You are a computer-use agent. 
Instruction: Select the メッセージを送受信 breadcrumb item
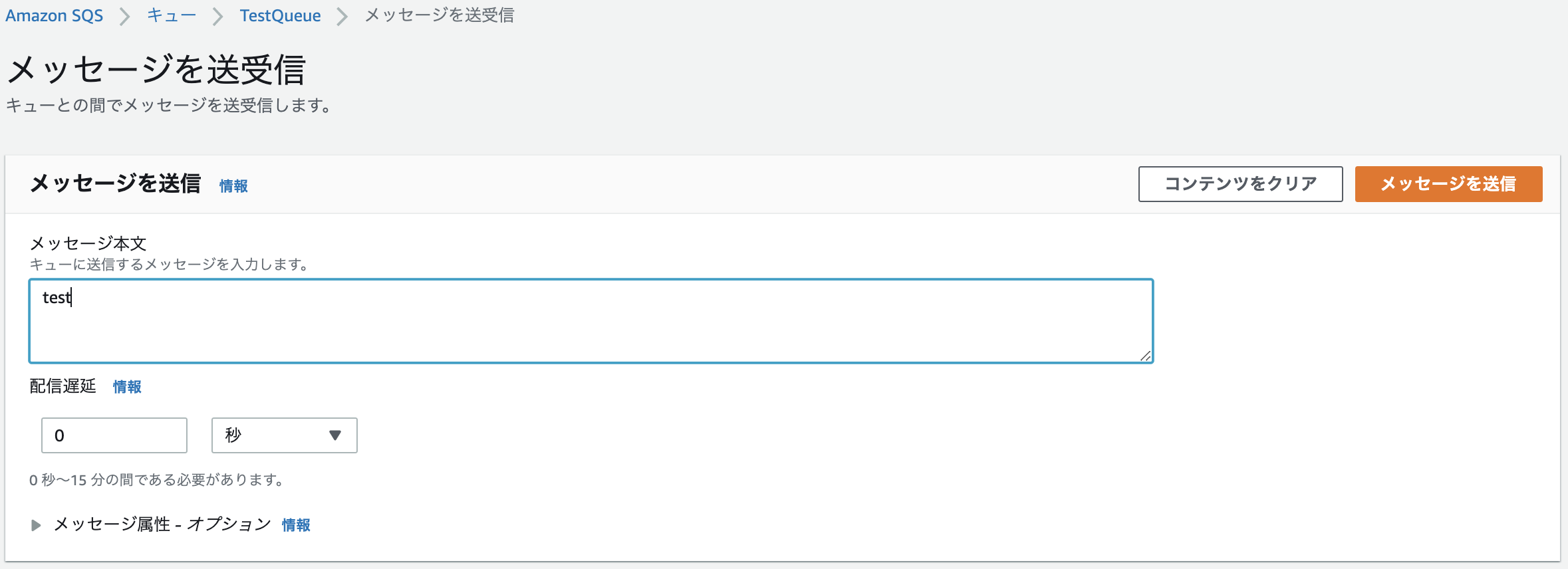[x=439, y=15]
